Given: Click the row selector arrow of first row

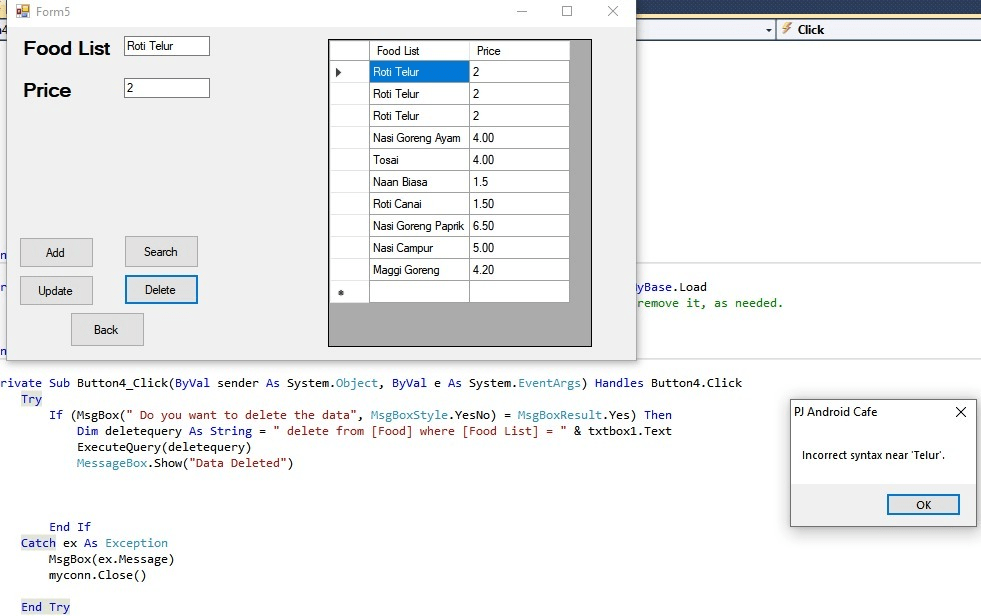Looking at the screenshot, I should [338, 72].
